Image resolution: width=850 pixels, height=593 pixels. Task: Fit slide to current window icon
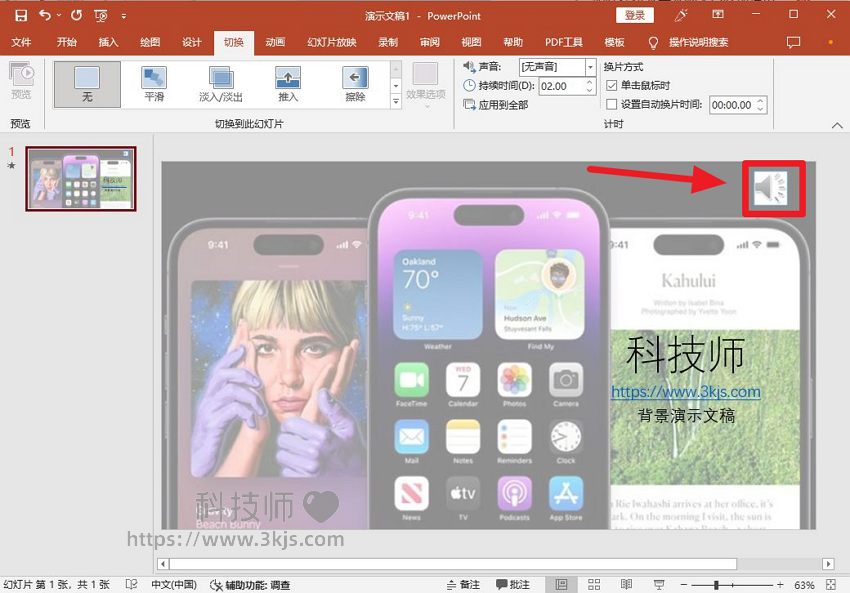831,584
